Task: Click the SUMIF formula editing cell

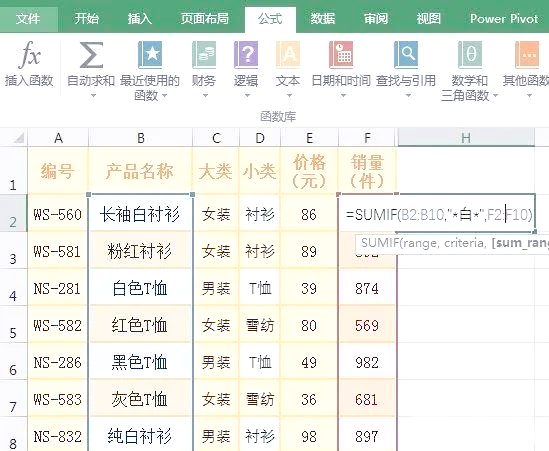Action: point(438,213)
